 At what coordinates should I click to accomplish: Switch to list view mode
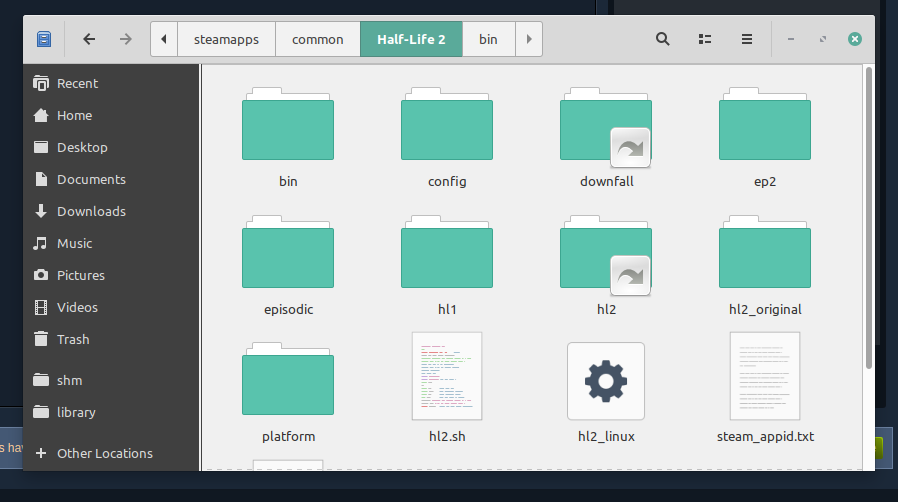(705, 39)
